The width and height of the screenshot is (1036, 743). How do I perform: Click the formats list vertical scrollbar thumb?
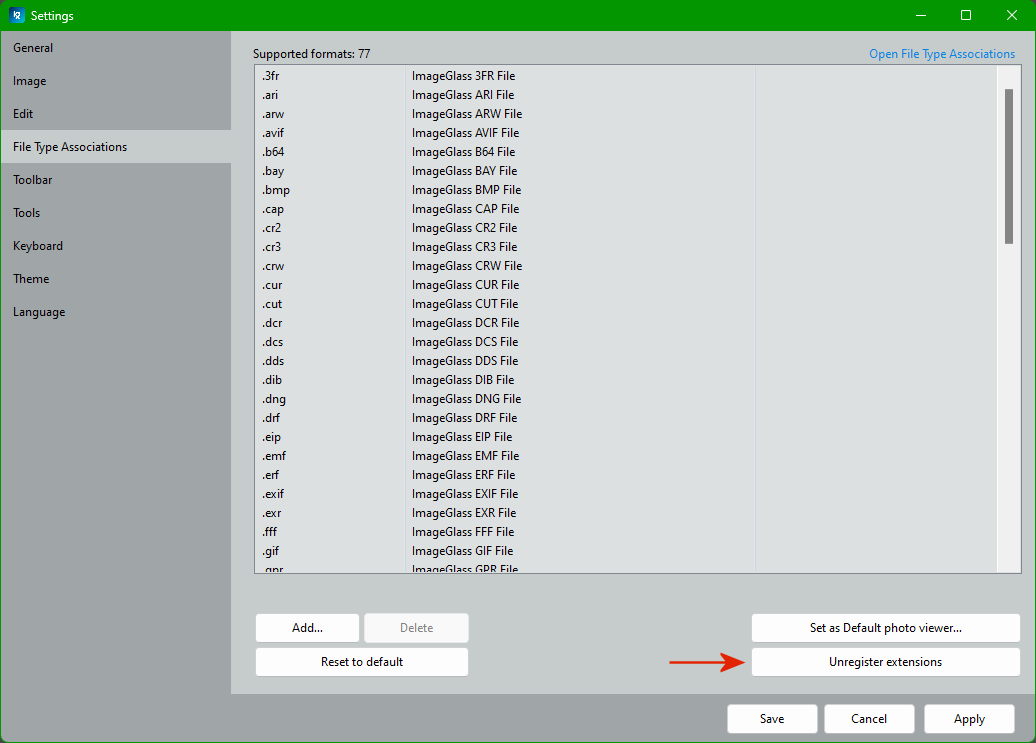coord(1008,166)
